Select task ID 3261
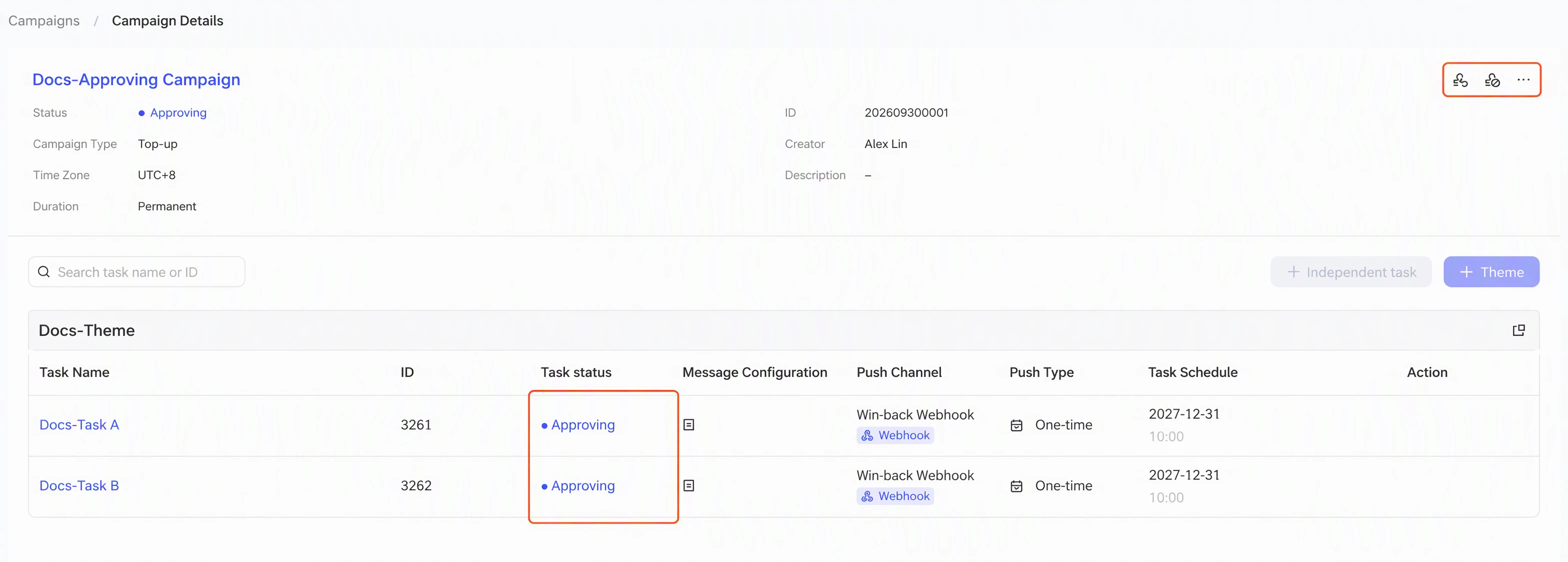This screenshot has width=1568, height=562. point(415,424)
